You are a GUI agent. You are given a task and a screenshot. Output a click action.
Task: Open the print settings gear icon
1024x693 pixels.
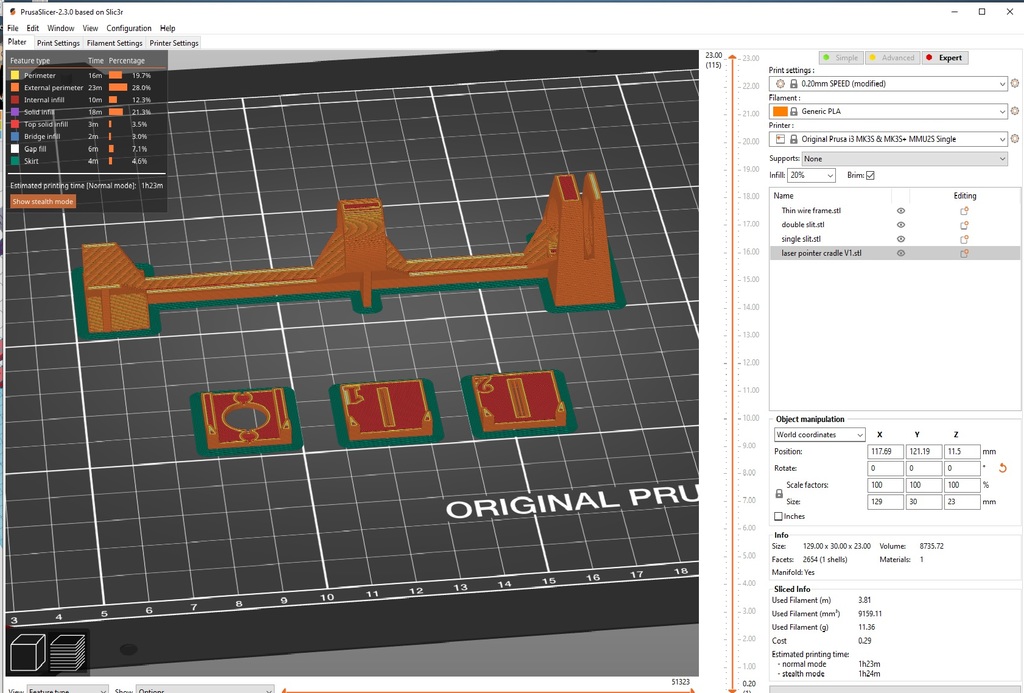pyautogui.click(x=1014, y=84)
